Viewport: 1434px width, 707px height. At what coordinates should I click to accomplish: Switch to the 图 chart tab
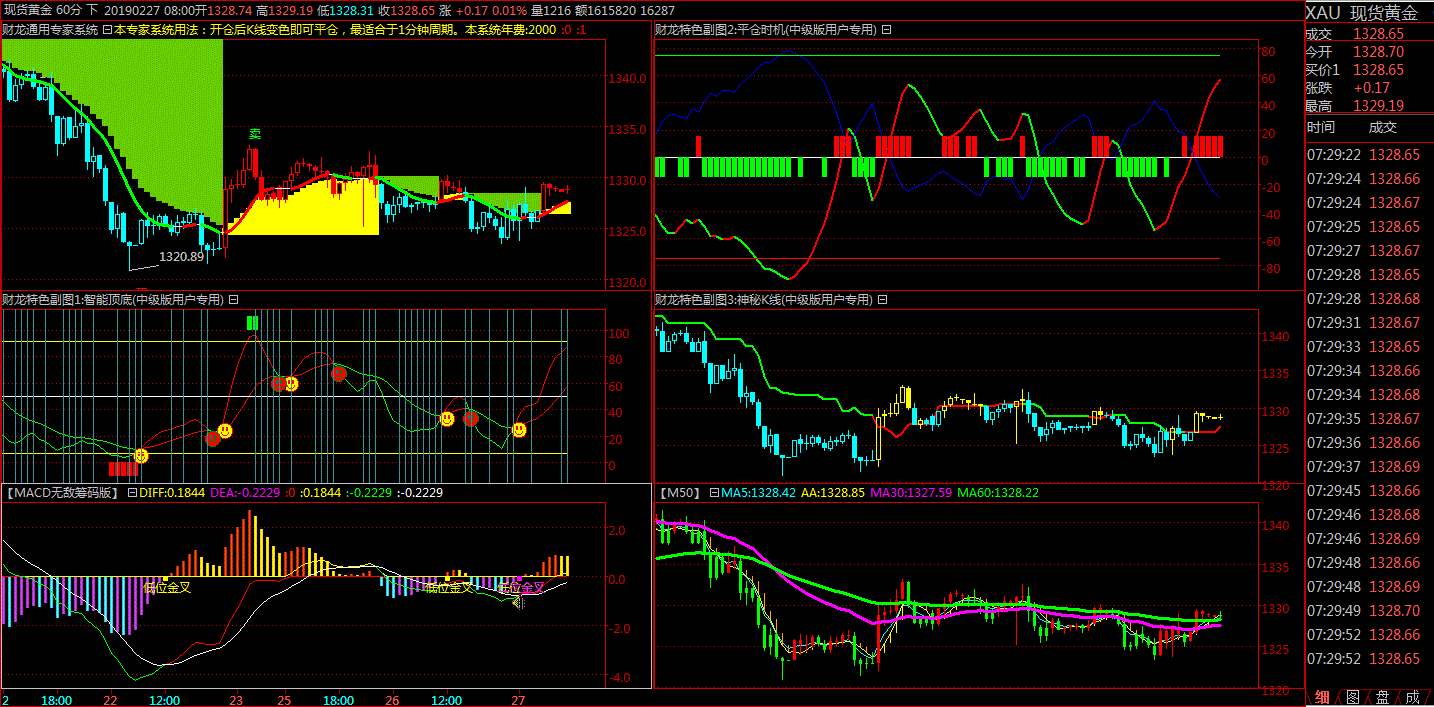pos(1352,697)
